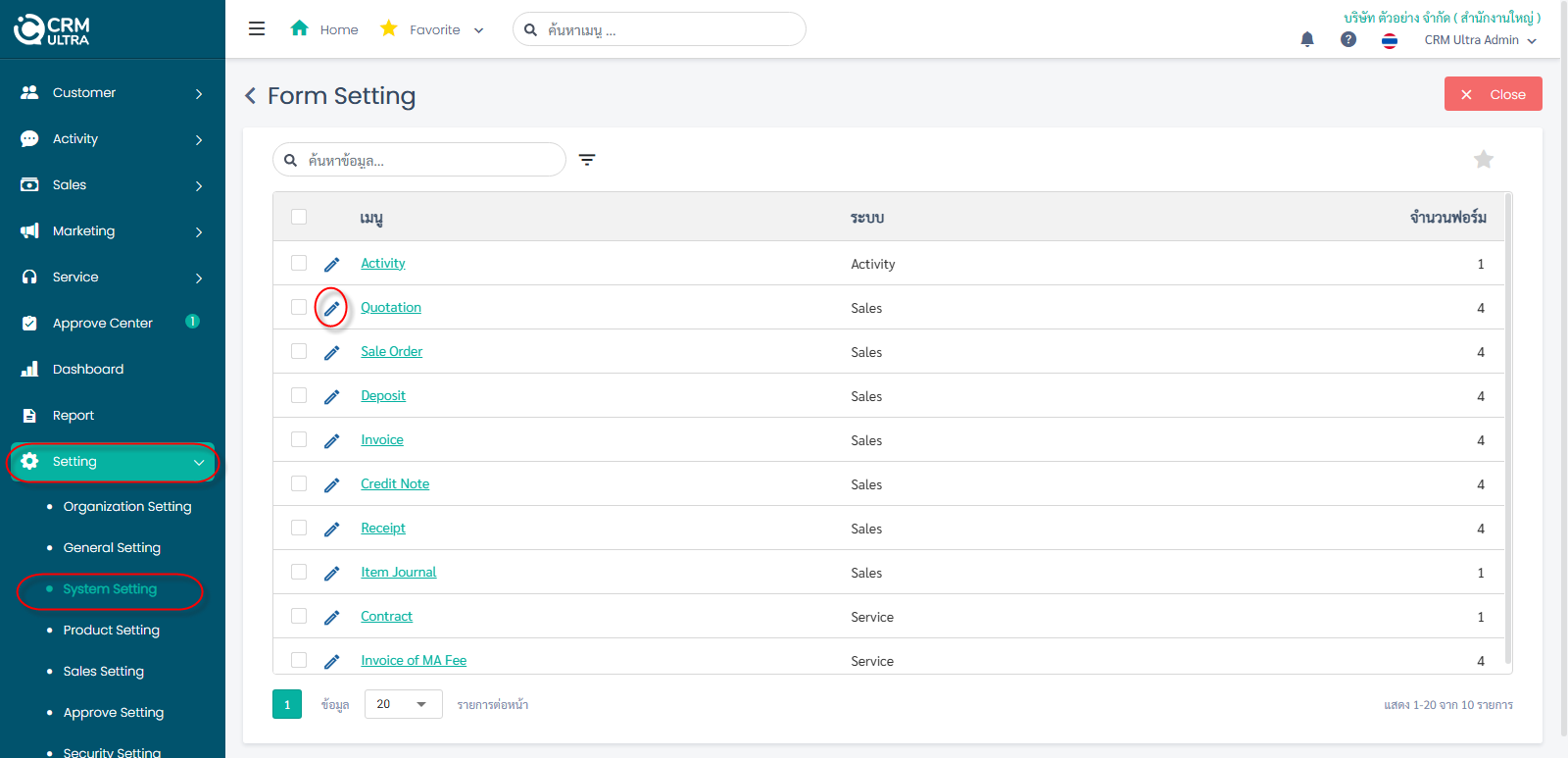Click the edit pencil for Quotation
Viewport: 1568px width, 758px height.
point(332,308)
